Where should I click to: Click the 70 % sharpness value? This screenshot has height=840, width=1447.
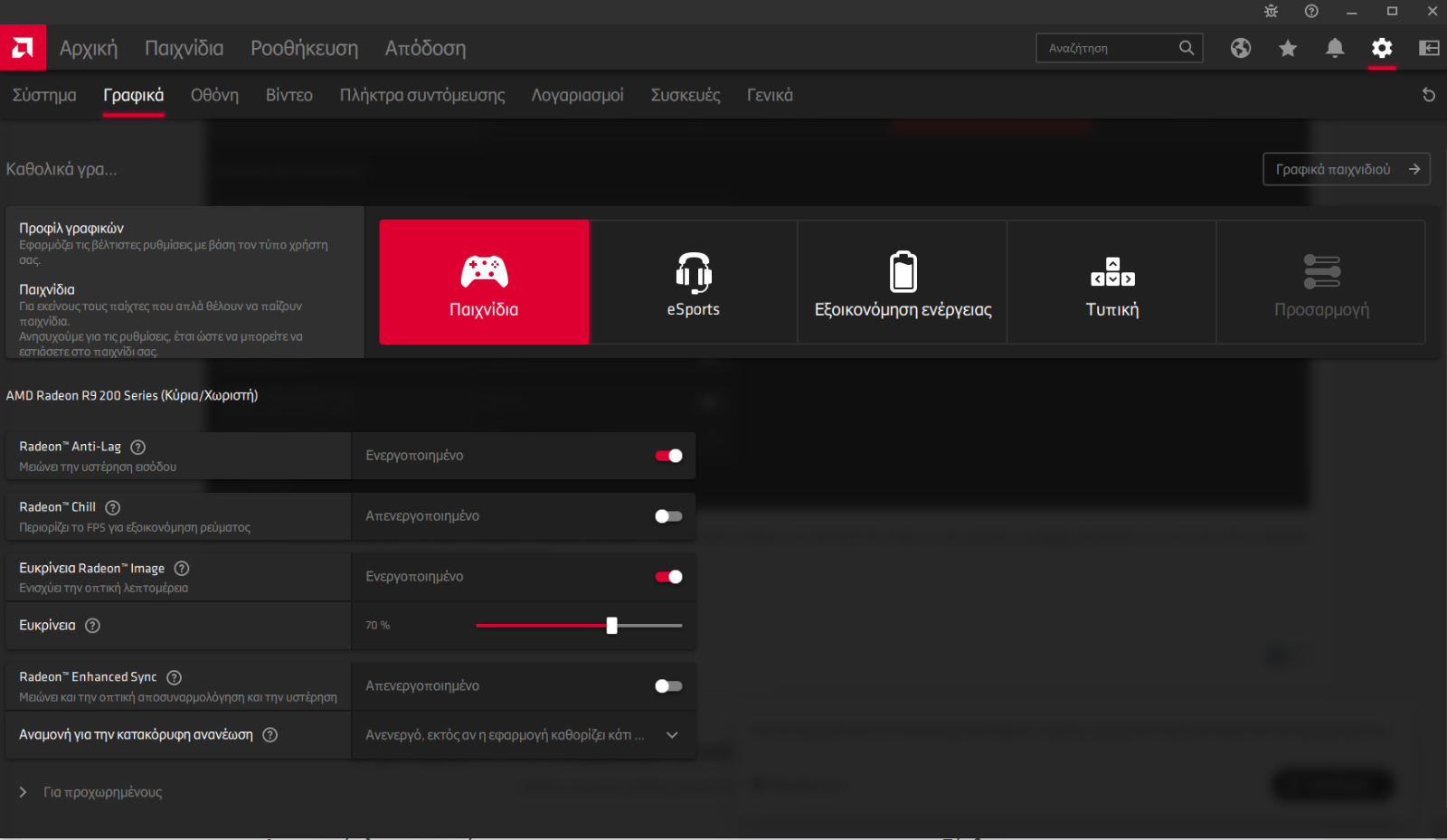(x=377, y=625)
